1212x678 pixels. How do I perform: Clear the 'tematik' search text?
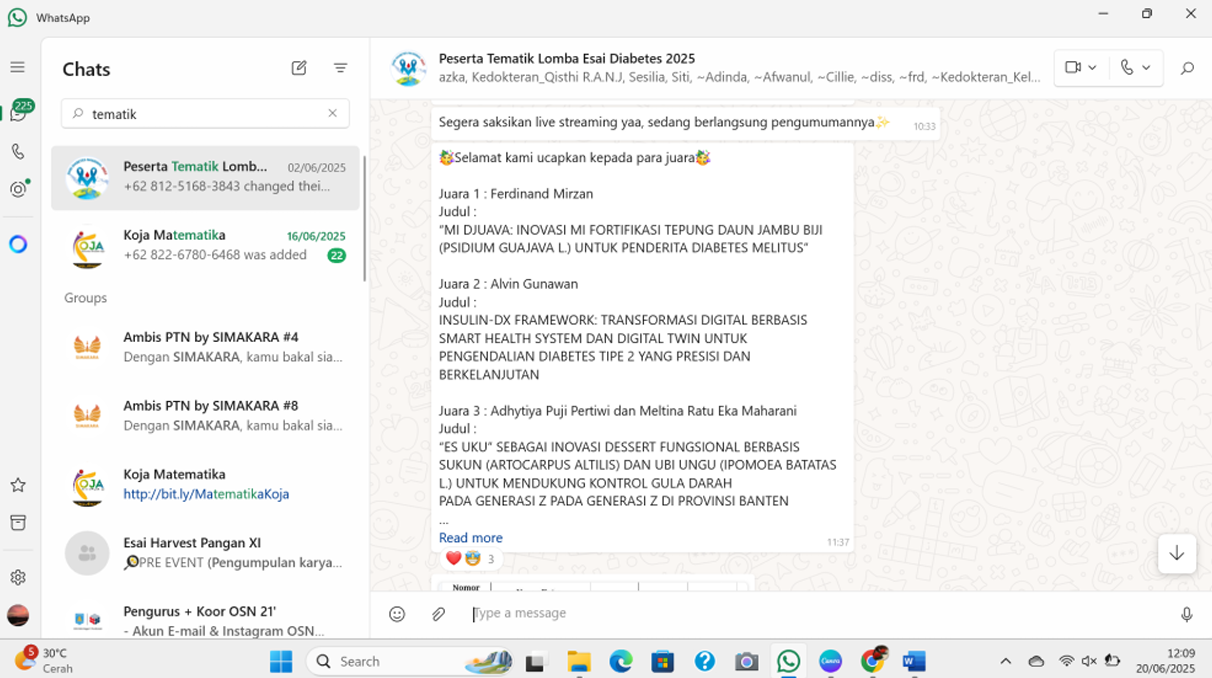click(332, 114)
